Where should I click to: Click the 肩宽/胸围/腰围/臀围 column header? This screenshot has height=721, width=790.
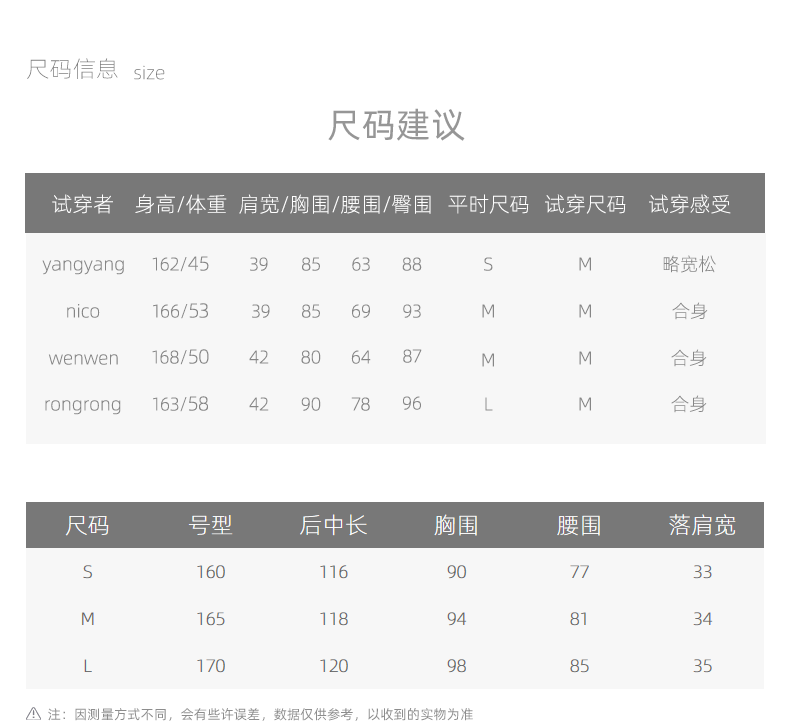(x=335, y=205)
